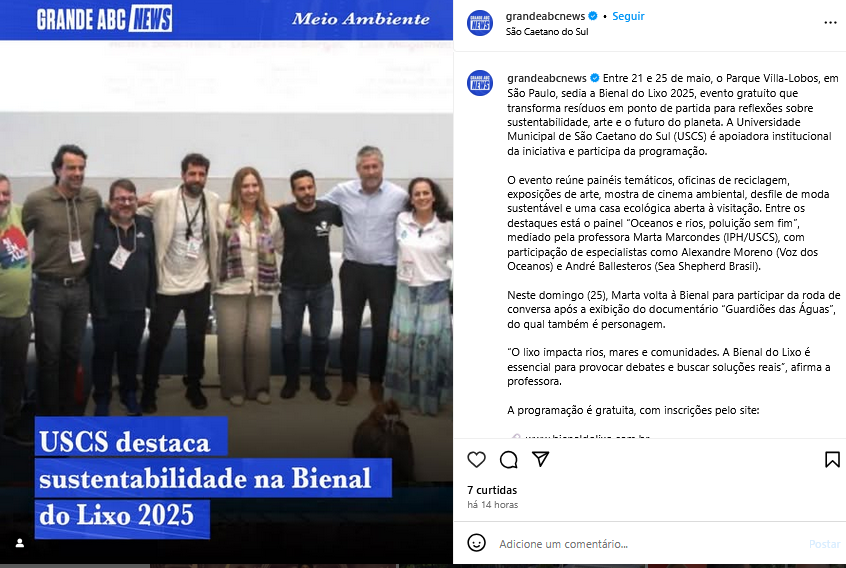Viewport: 846px width, 568px height.
Task: Save the post with the bookmark icon
Action: pos(832,460)
